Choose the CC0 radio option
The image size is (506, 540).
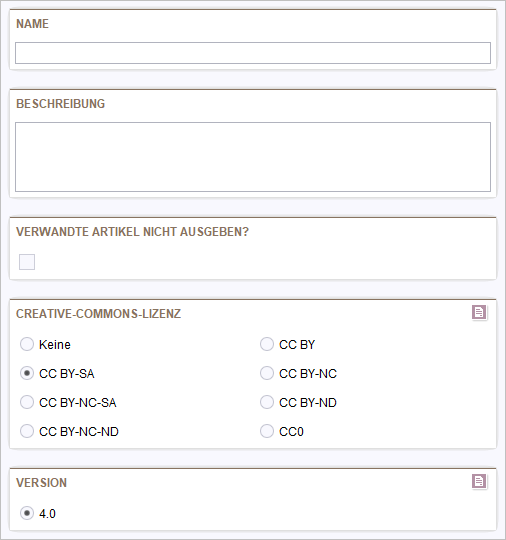coord(267,431)
